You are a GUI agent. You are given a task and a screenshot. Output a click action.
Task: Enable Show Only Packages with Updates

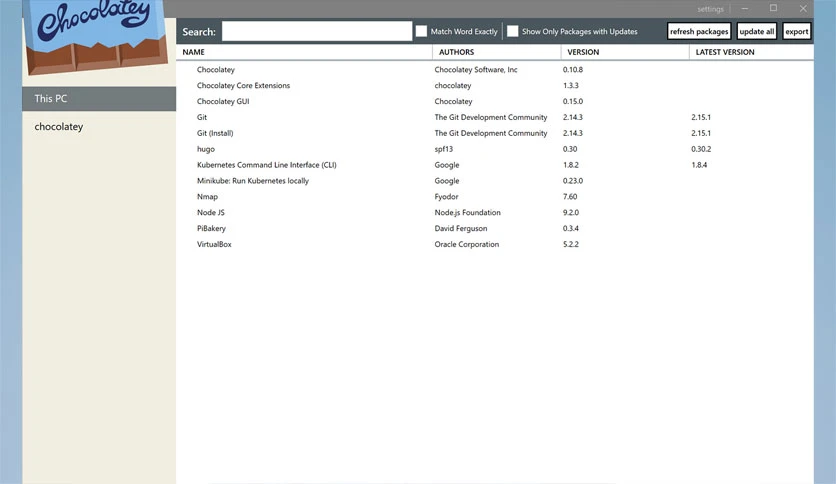[x=512, y=31]
